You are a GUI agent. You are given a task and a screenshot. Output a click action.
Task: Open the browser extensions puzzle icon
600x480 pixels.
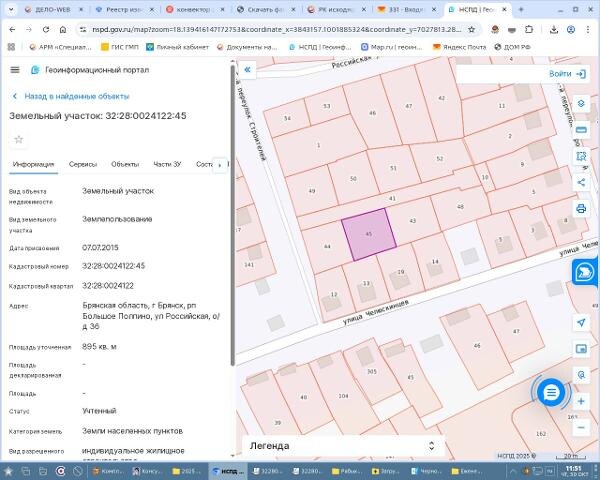tap(528, 29)
